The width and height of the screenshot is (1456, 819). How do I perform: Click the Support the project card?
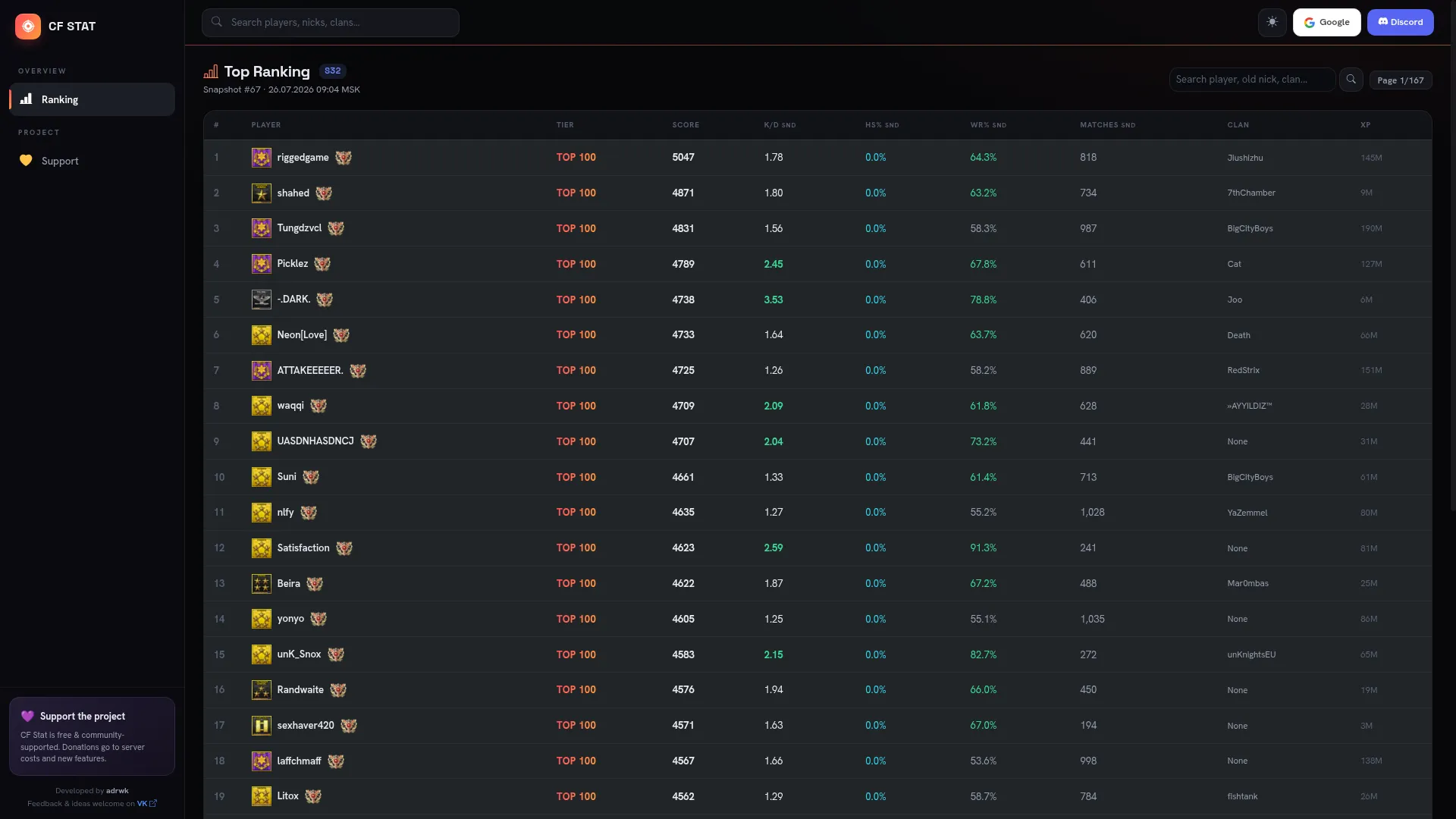click(93, 736)
